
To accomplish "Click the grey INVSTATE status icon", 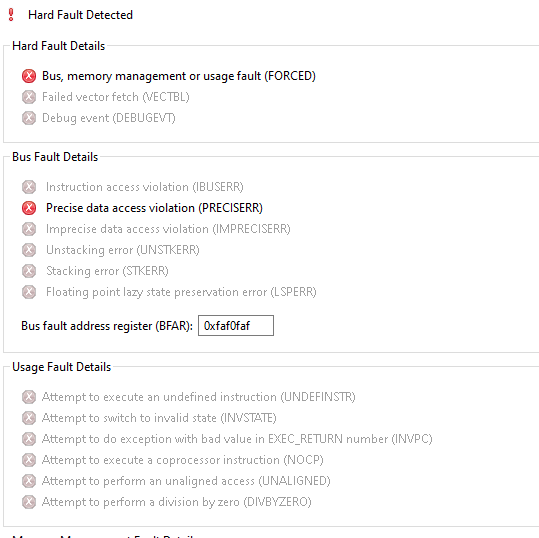I will coord(29,418).
